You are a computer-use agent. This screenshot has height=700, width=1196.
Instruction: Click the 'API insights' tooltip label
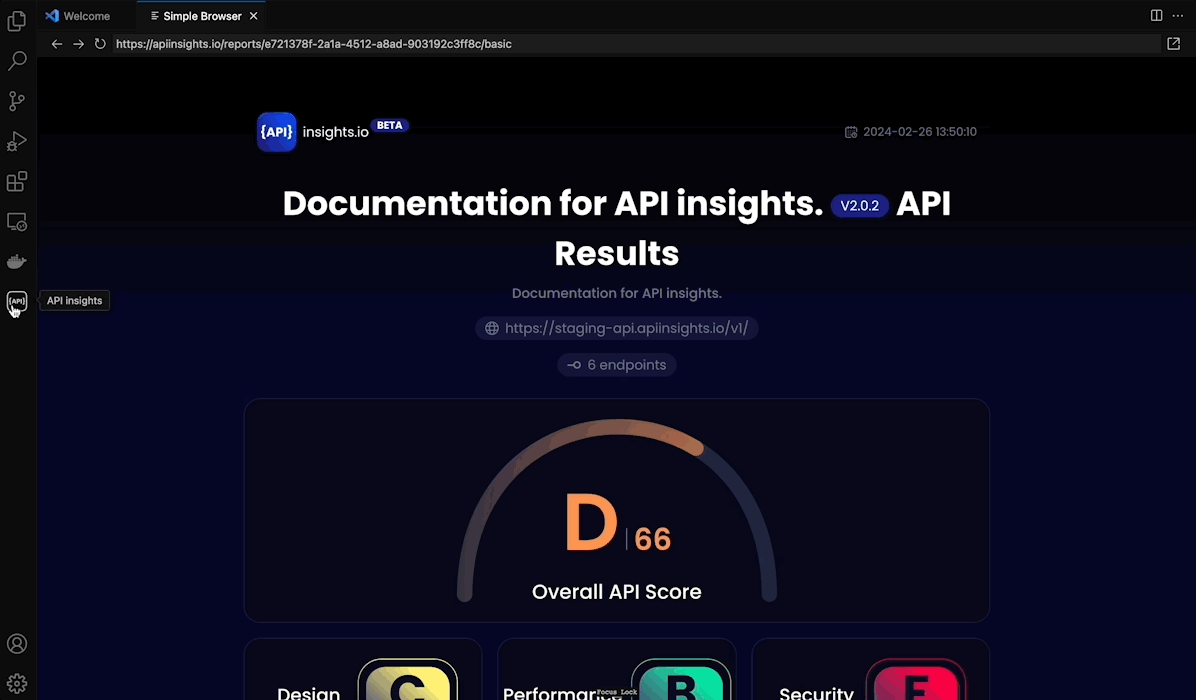pos(75,300)
